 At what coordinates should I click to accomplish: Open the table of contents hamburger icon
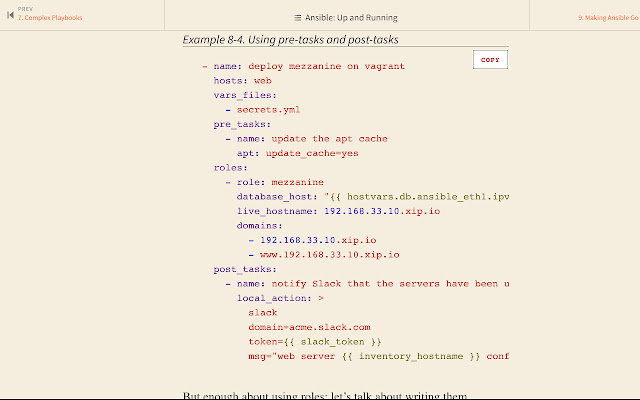[298, 18]
